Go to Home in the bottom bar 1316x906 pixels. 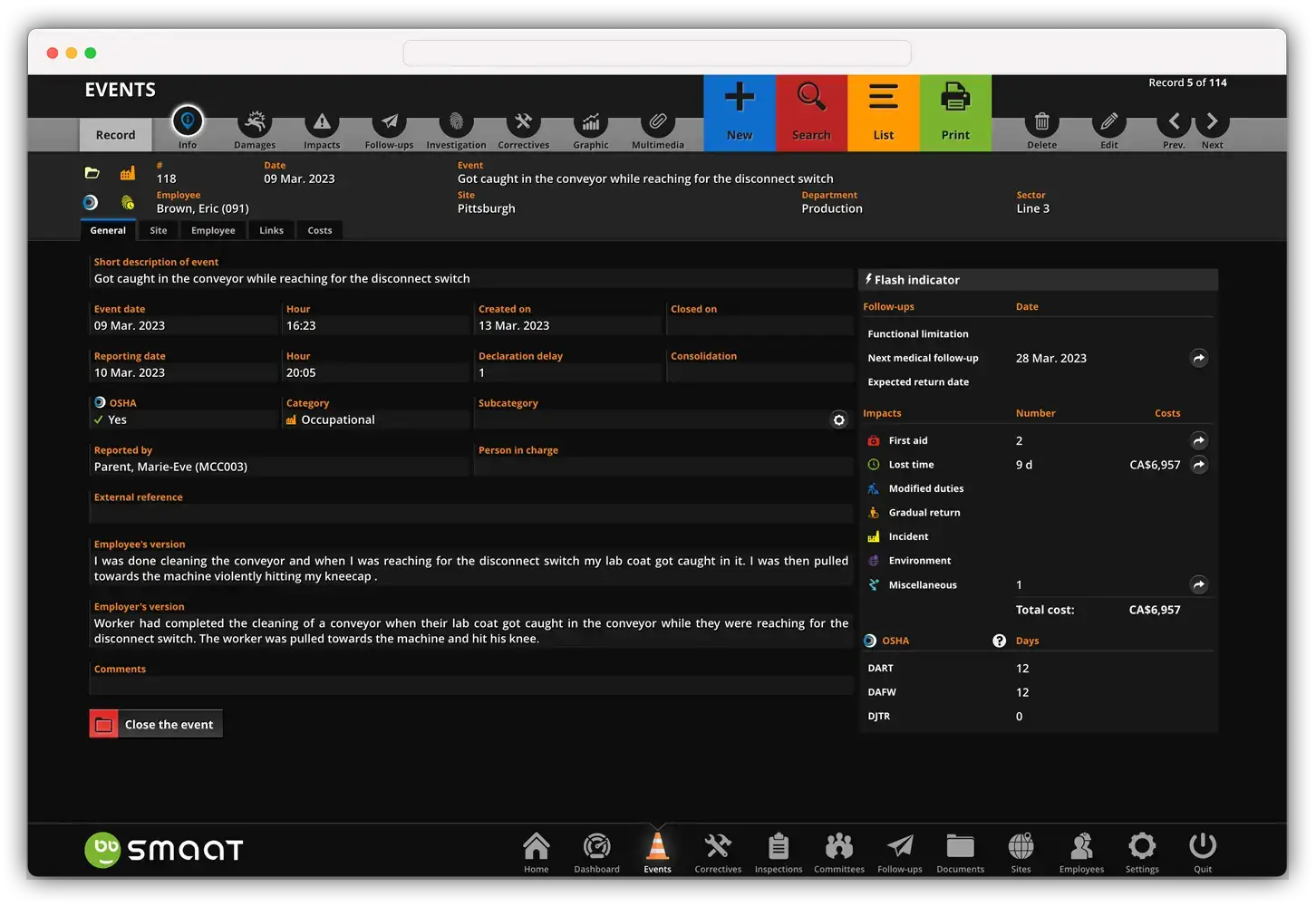pyautogui.click(x=537, y=853)
